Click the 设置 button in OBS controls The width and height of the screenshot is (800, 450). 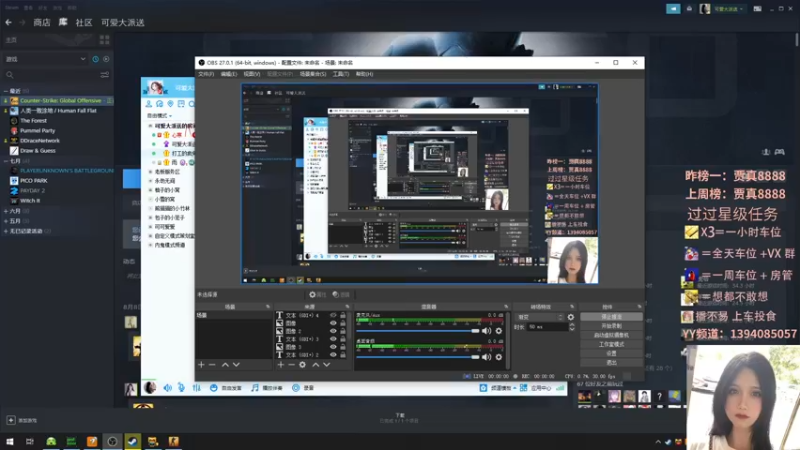(611, 354)
